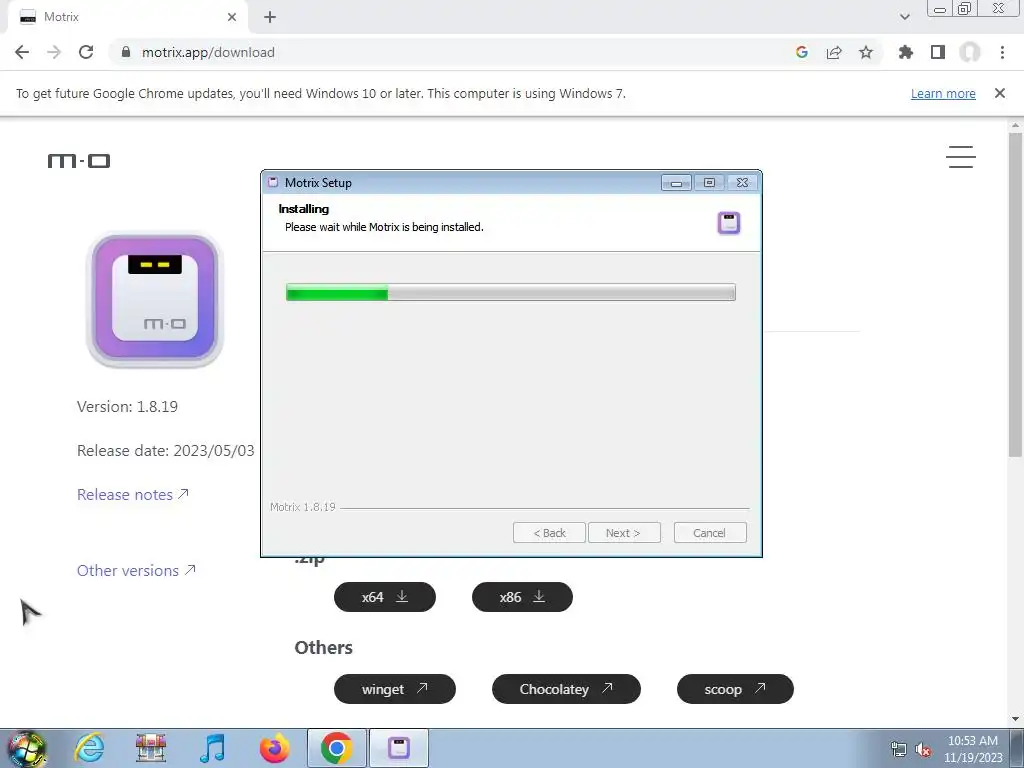Open the scoop install option
The width and height of the screenshot is (1024, 768).
(735, 689)
